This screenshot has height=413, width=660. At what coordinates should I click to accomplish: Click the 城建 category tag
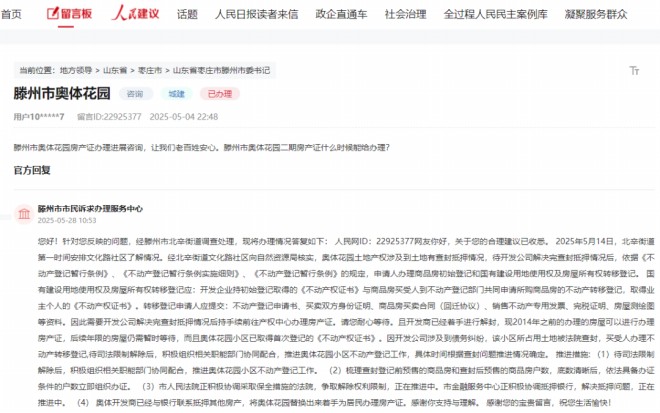[x=176, y=94]
